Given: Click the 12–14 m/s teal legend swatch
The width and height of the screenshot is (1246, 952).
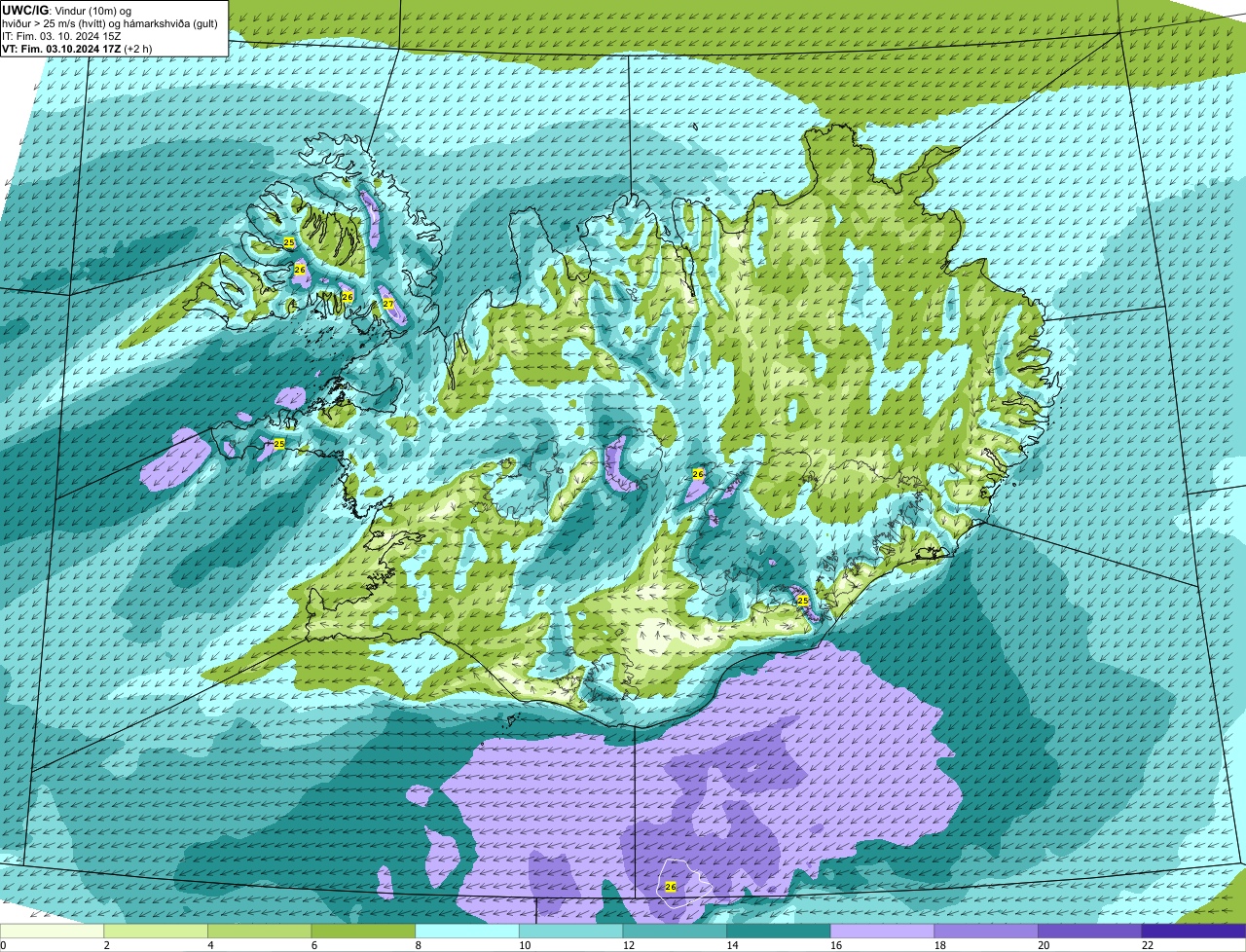Looking at the screenshot, I should tap(675, 932).
